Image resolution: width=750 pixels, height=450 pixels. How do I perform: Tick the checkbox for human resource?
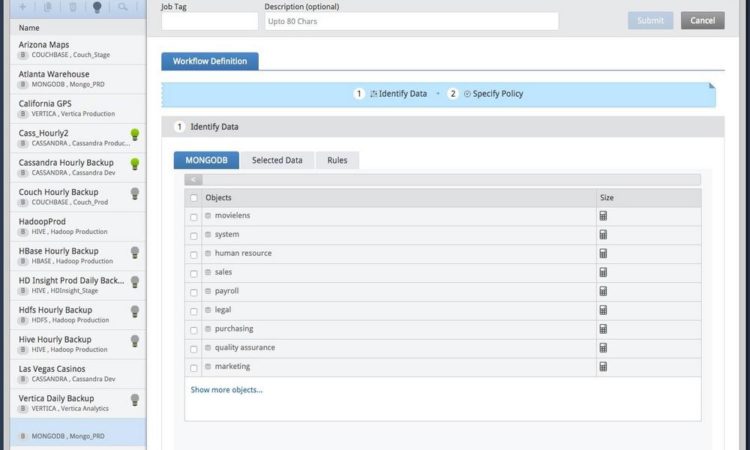tap(194, 254)
